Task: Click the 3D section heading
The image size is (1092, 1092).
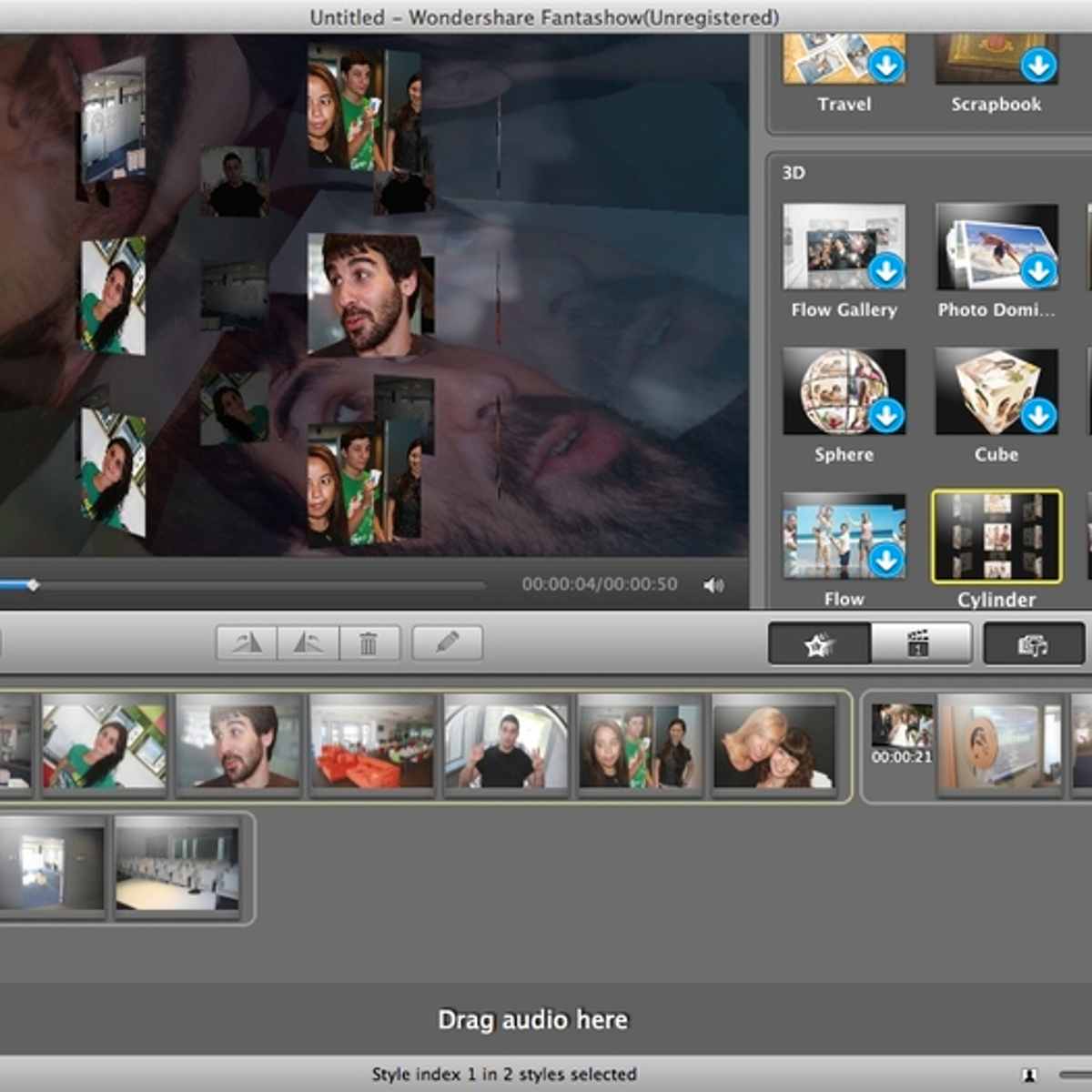Action: click(x=794, y=172)
